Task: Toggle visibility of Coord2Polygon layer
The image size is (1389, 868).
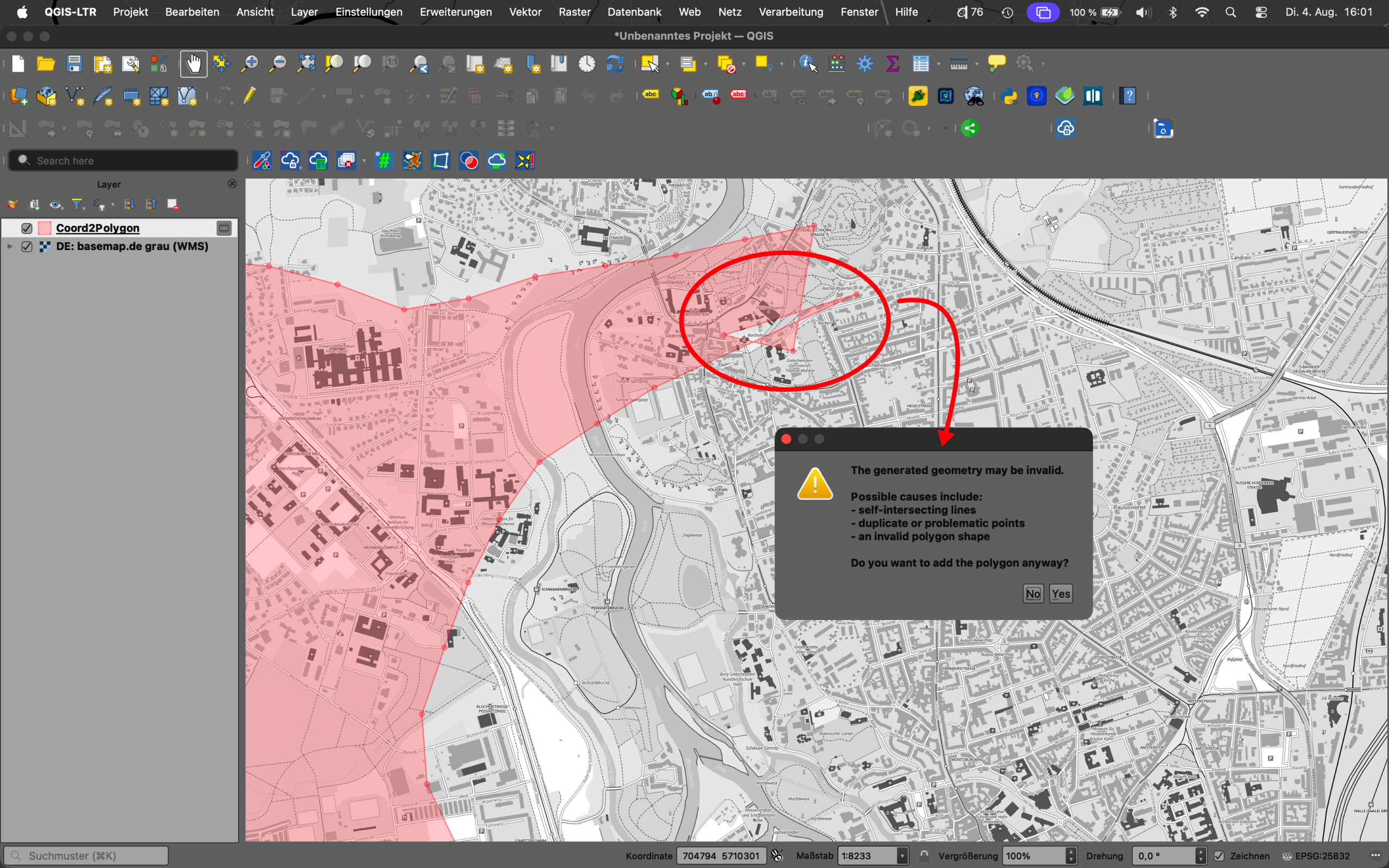Action: pos(27,228)
